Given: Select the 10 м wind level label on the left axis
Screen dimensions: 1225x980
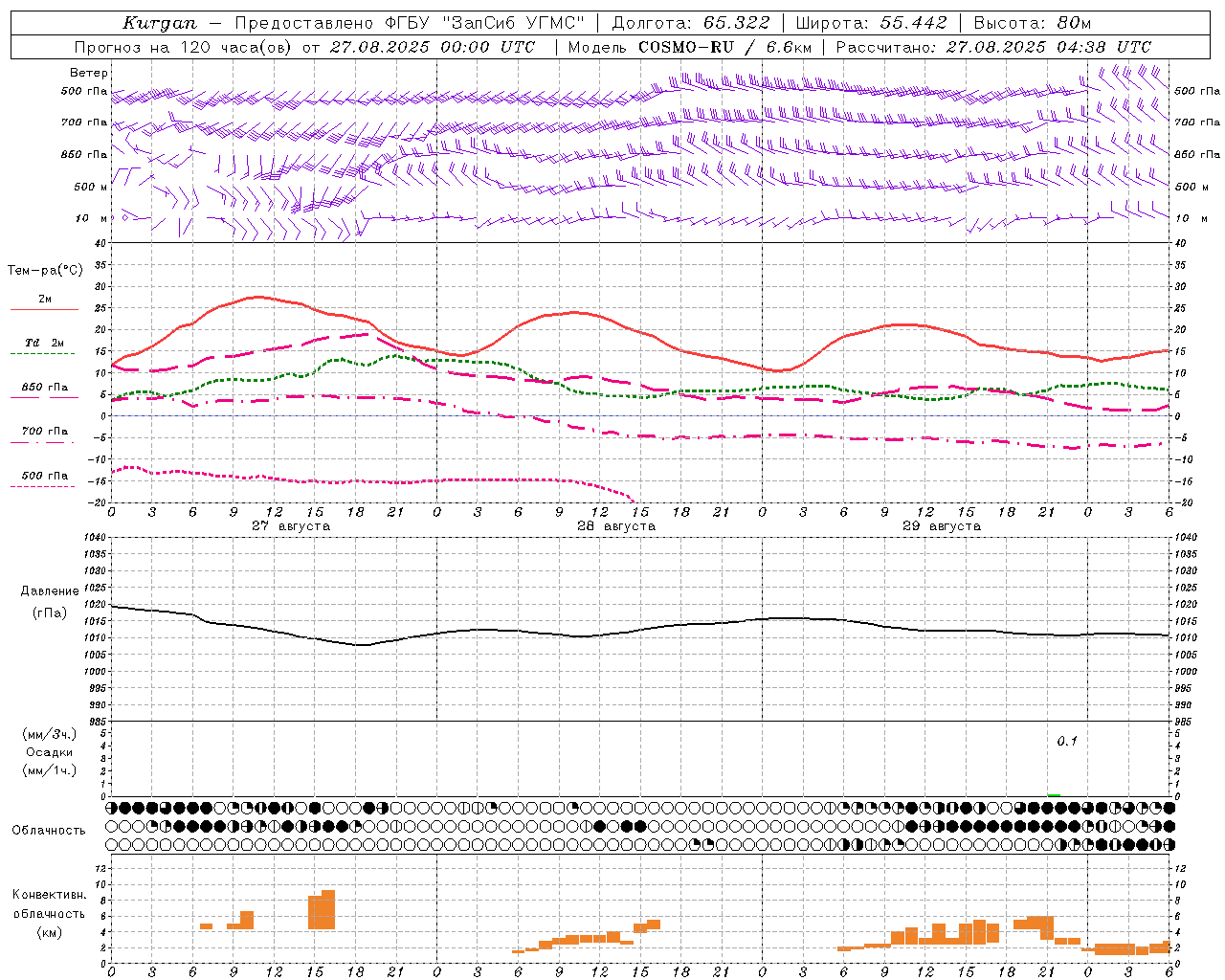Looking at the screenshot, I should (x=92, y=218).
